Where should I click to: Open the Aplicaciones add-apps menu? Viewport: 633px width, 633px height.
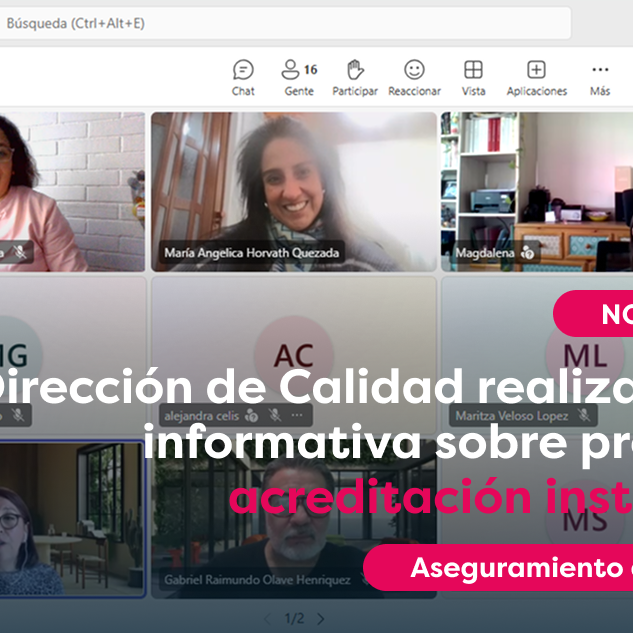(x=536, y=78)
